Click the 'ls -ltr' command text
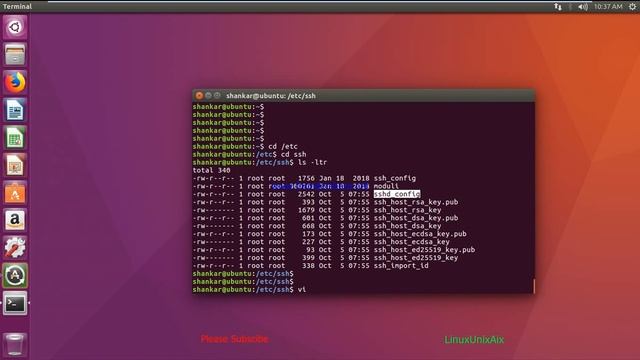The width and height of the screenshot is (640, 360). pos(312,162)
